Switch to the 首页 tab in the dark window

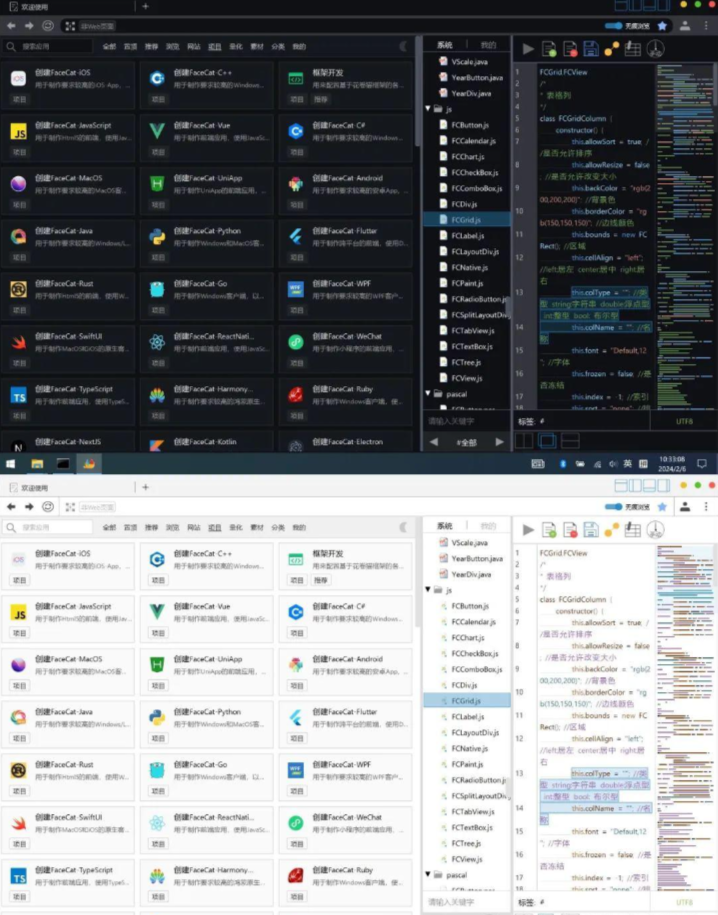point(130,47)
